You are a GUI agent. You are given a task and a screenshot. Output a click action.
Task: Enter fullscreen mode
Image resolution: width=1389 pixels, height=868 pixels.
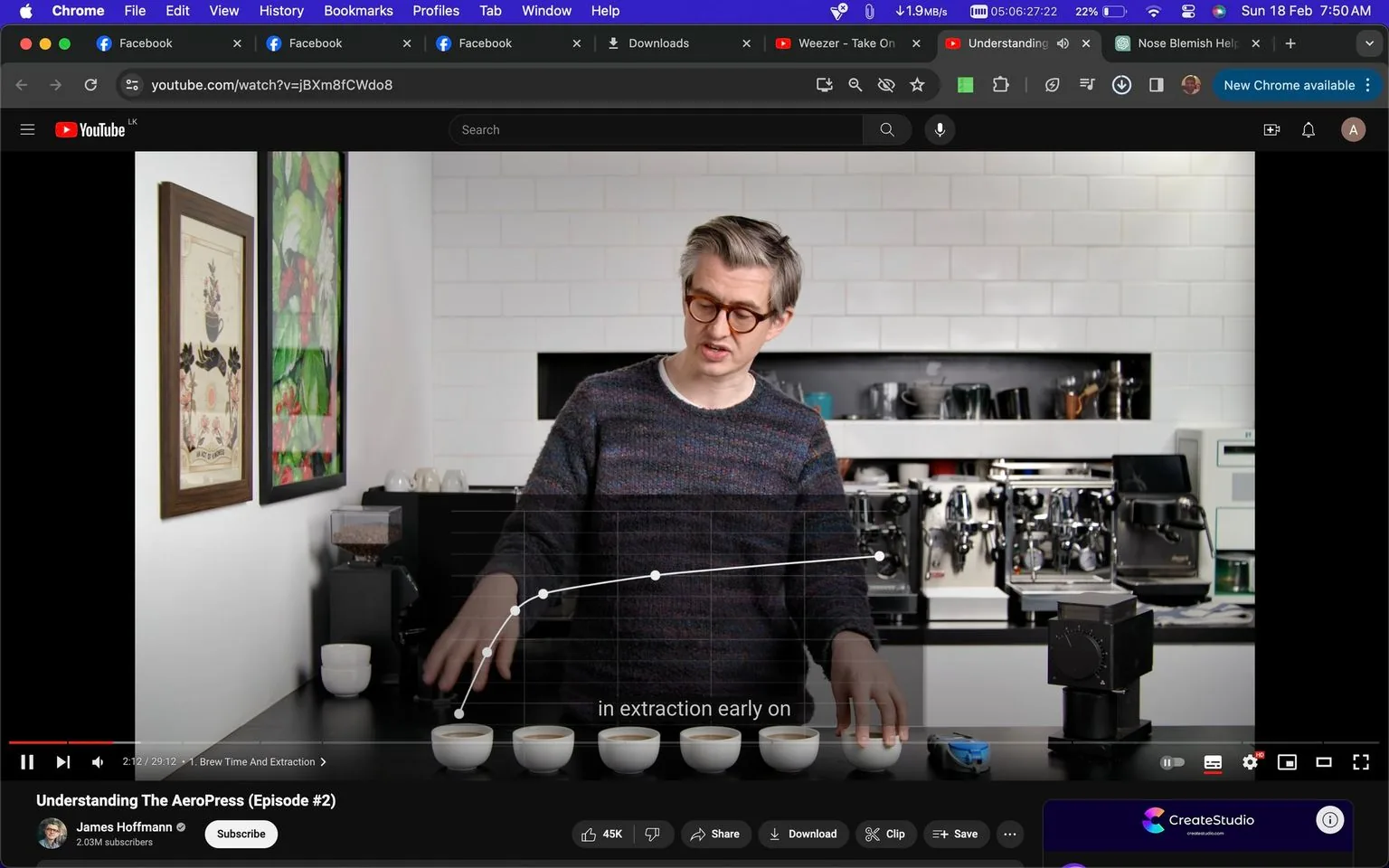[1361, 761]
